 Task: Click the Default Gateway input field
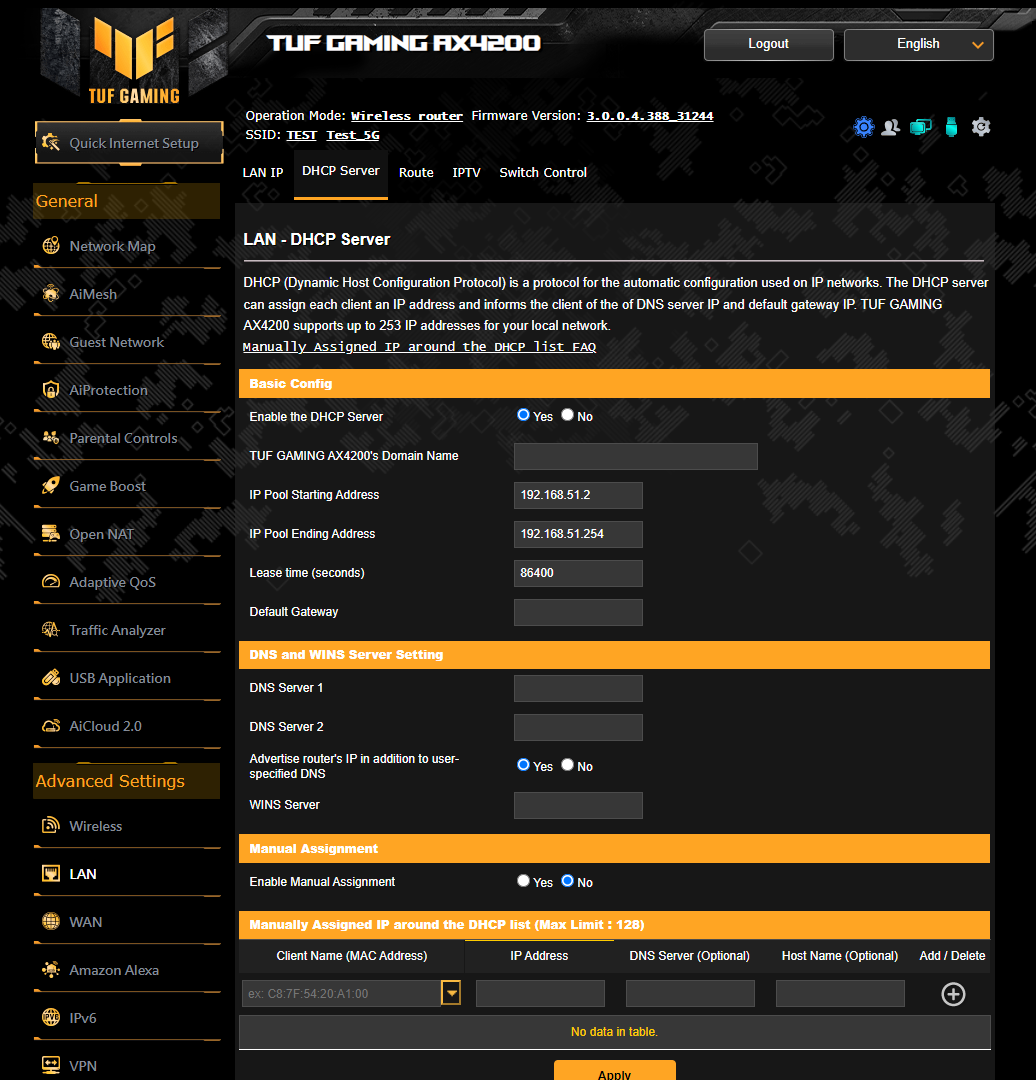[x=578, y=612]
